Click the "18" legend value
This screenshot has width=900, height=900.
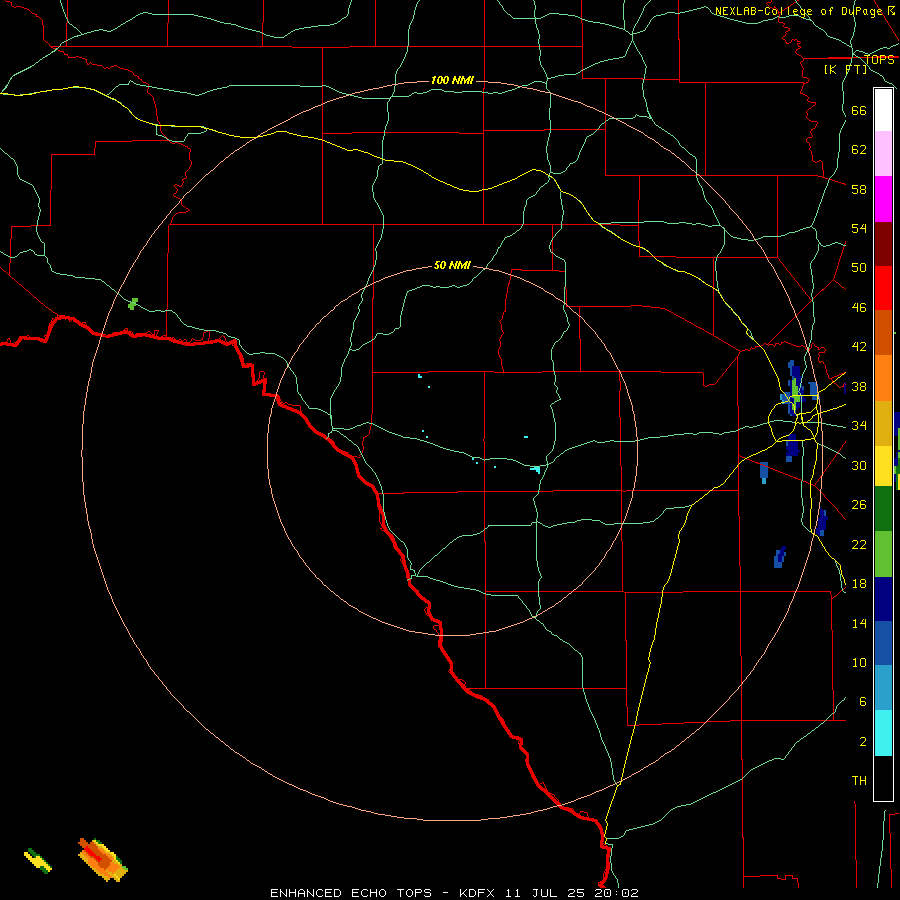pos(859,584)
